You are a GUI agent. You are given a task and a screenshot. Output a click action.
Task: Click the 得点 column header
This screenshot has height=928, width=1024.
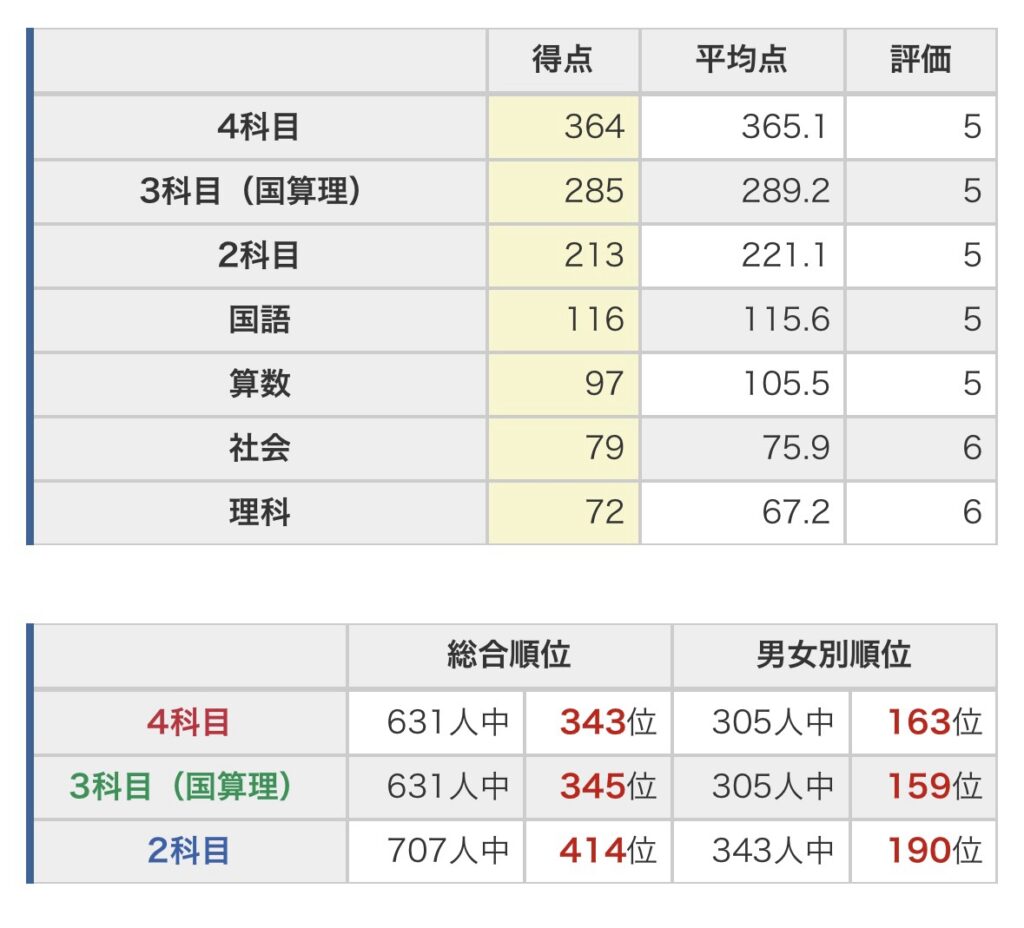click(562, 60)
